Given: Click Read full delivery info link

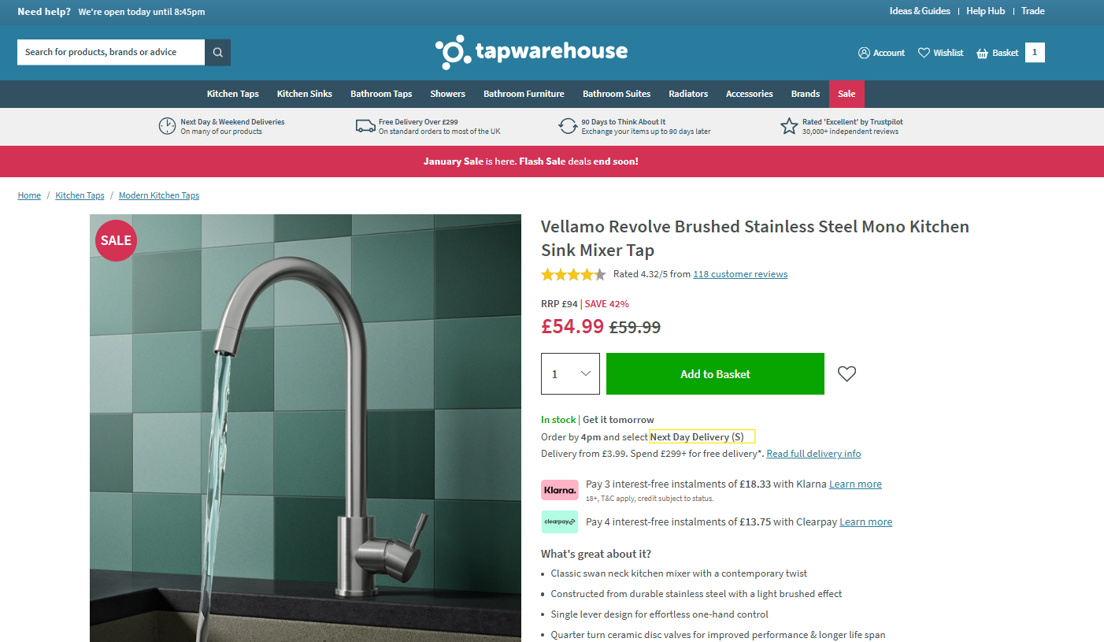Looking at the screenshot, I should [813, 454].
